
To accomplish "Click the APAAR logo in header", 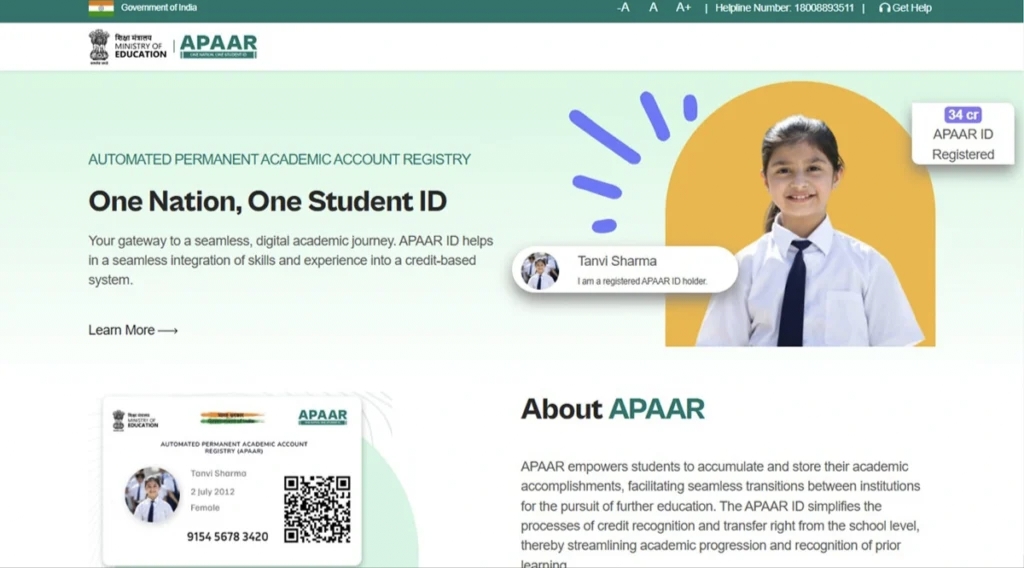I will tap(218, 46).
